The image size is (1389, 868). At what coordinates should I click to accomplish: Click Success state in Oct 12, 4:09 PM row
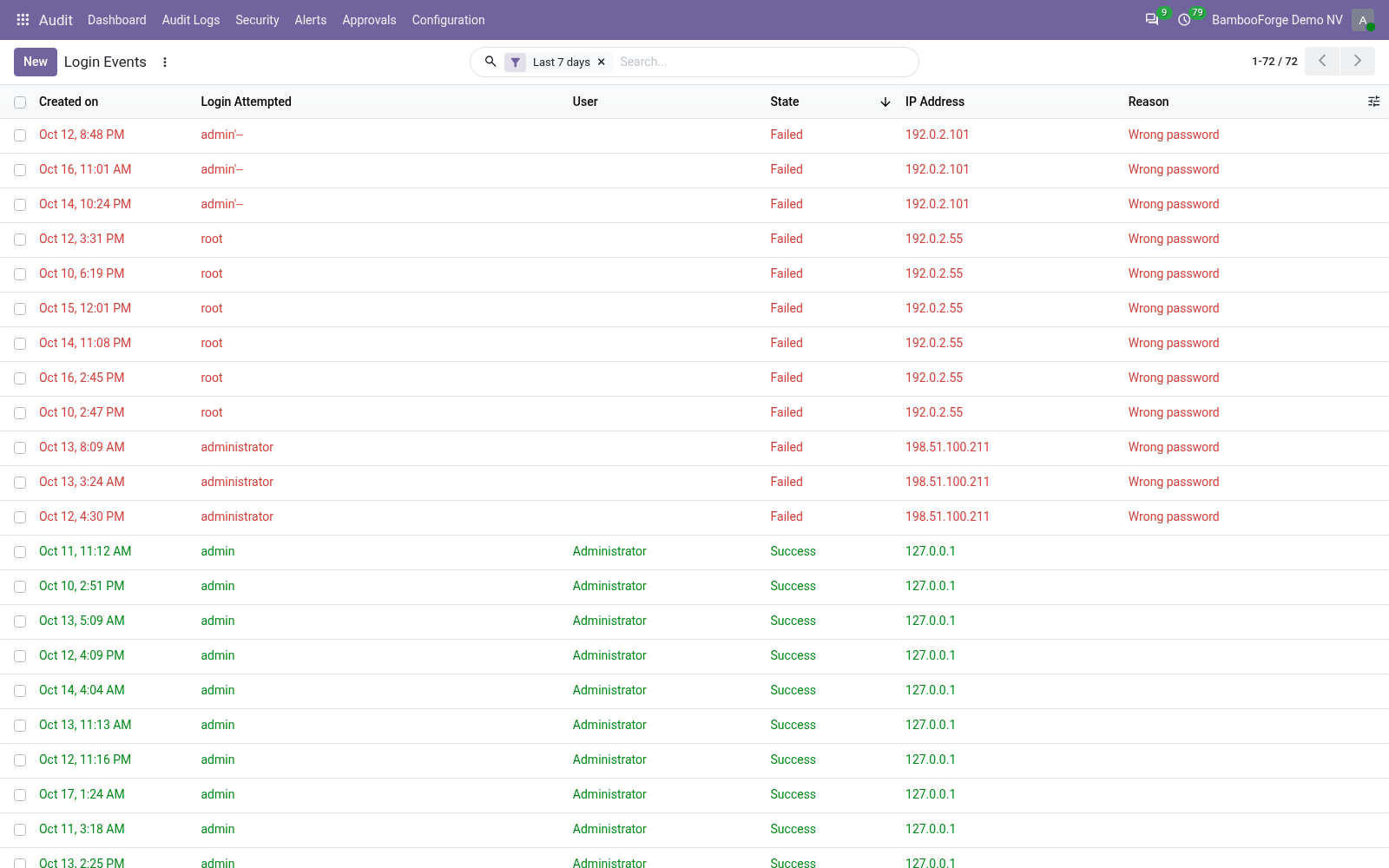pyautogui.click(x=793, y=655)
